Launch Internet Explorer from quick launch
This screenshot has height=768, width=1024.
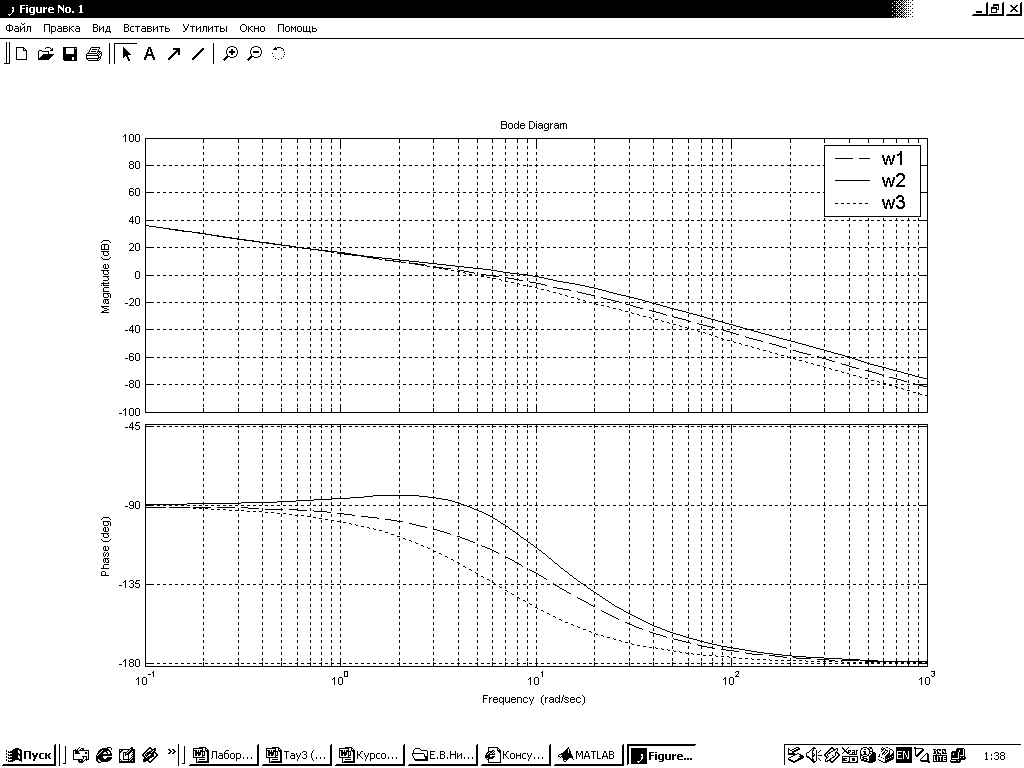(104, 756)
